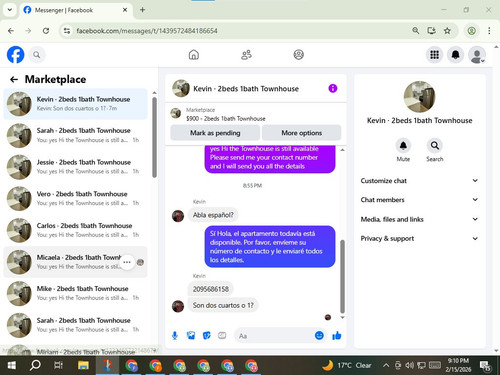The image size is (500, 375).
Task: Open Windows taskbar search
Action: [35, 366]
